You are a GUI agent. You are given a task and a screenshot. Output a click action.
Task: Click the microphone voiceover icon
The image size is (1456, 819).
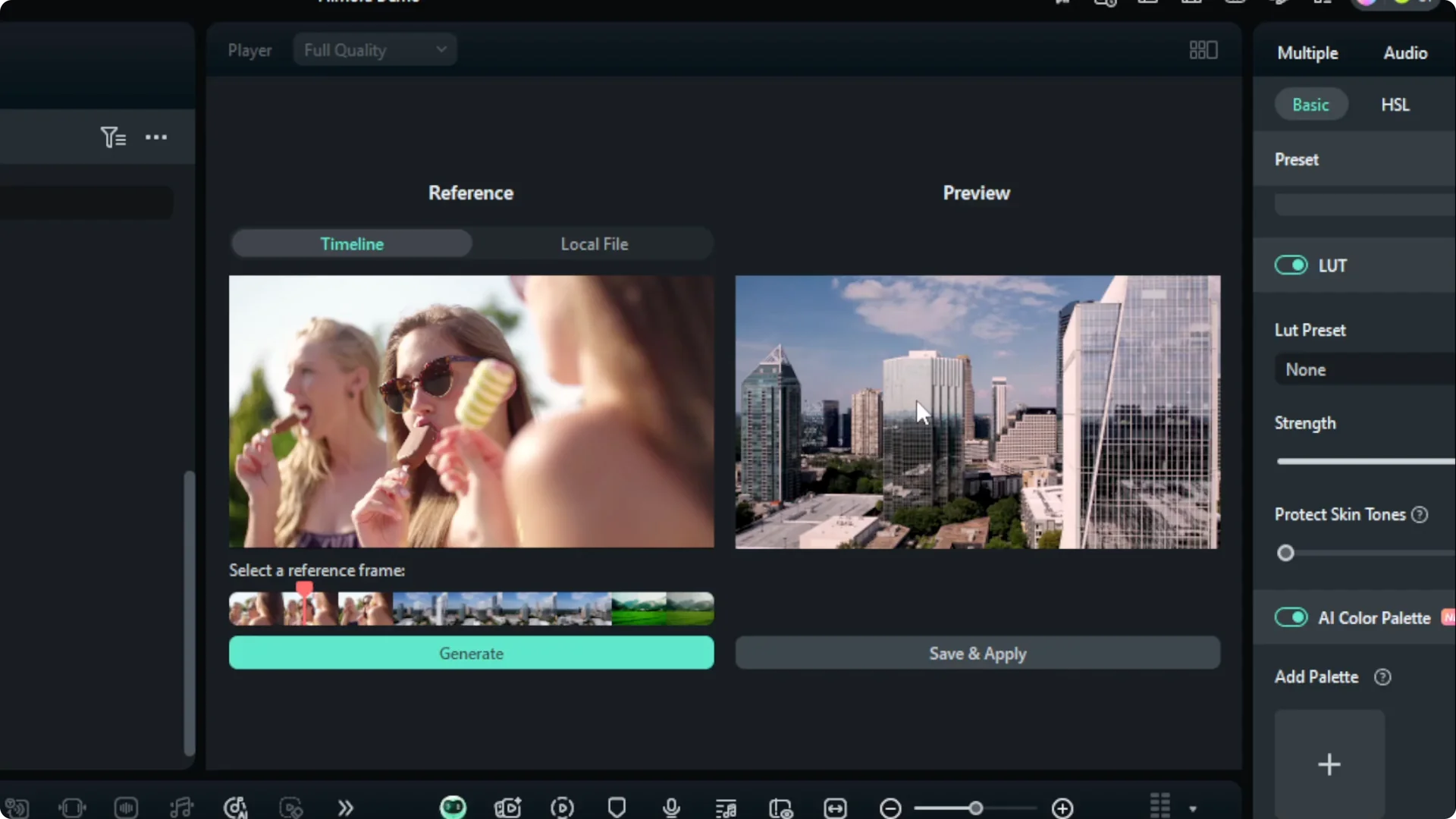click(x=670, y=808)
